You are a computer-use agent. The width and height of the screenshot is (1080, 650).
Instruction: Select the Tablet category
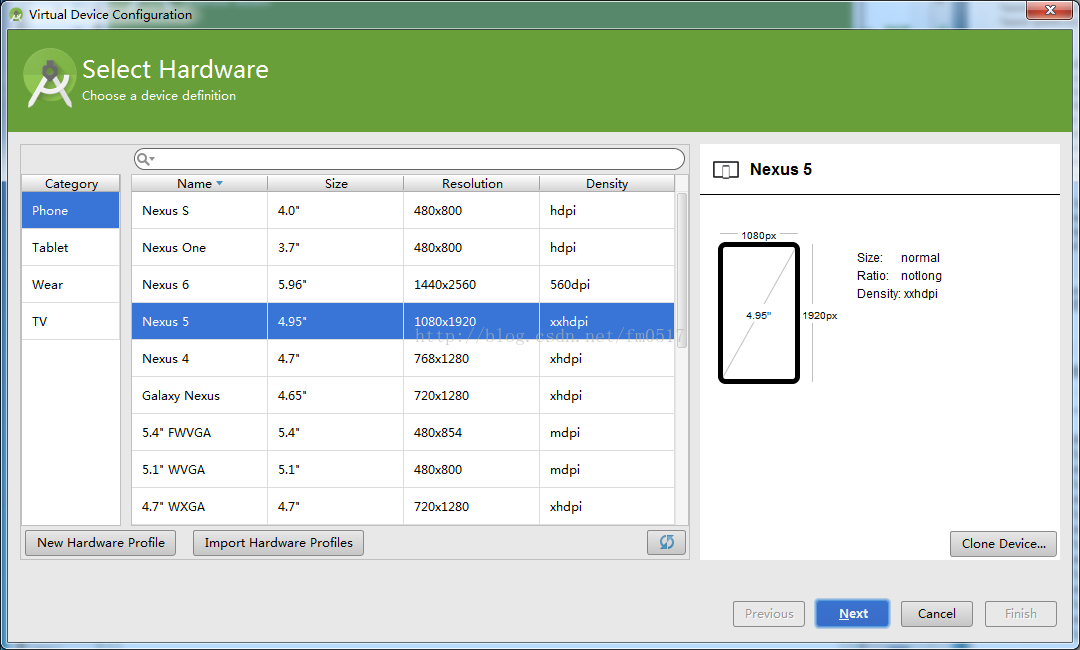pyautogui.click(x=70, y=247)
